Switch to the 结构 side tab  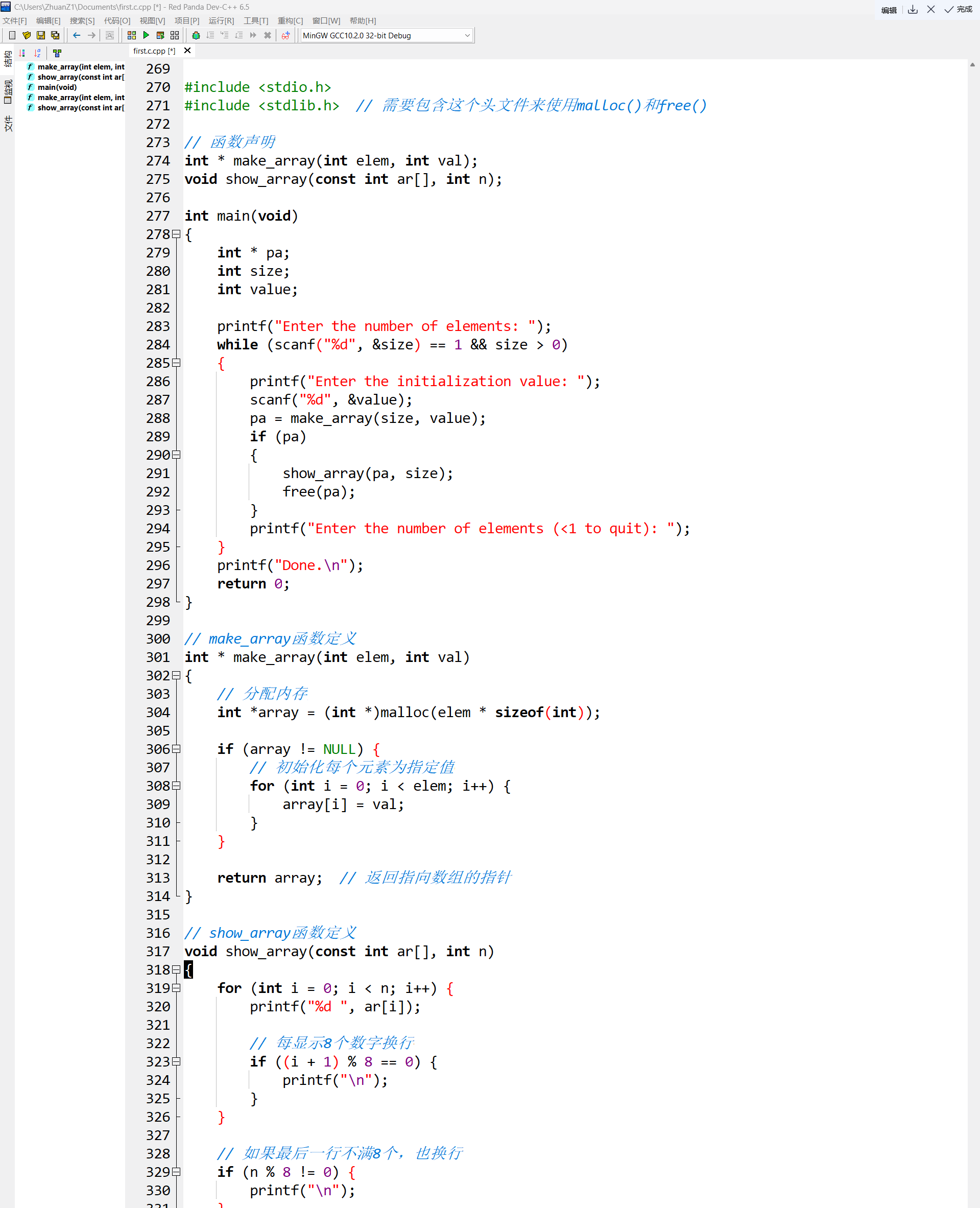pyautogui.click(x=7, y=59)
